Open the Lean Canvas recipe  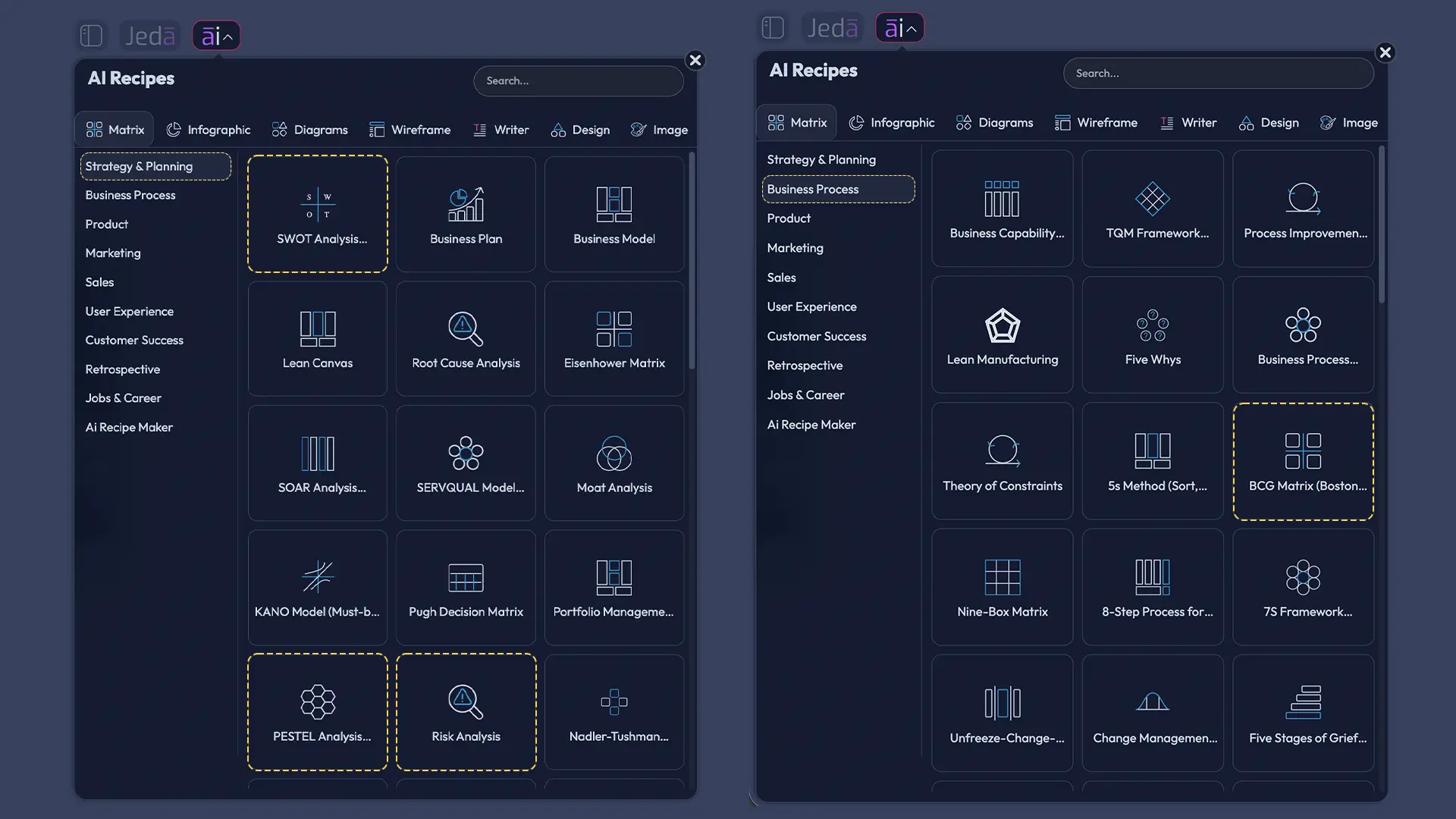point(317,338)
